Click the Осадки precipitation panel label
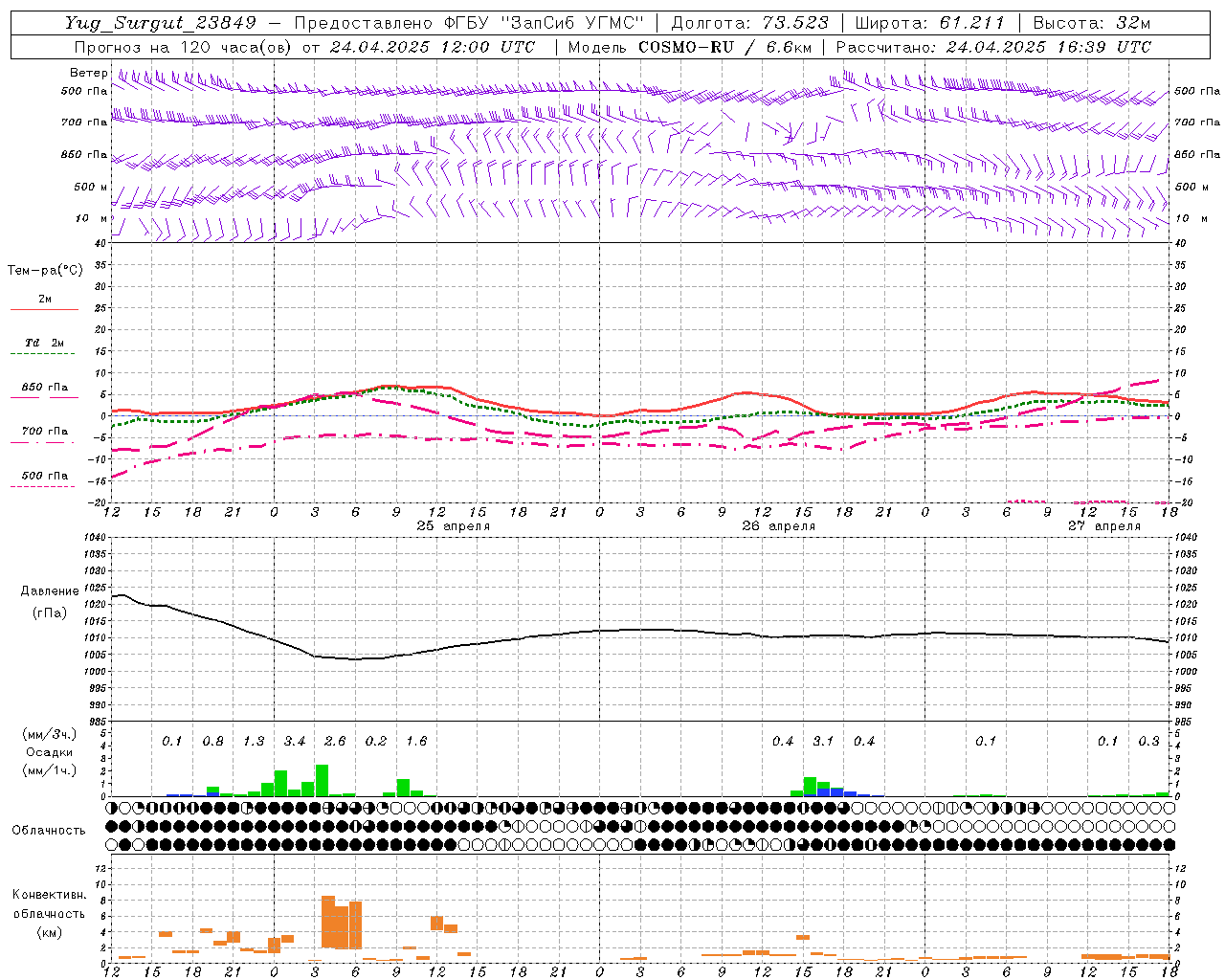The height and width of the screenshot is (980, 1225). [x=49, y=752]
